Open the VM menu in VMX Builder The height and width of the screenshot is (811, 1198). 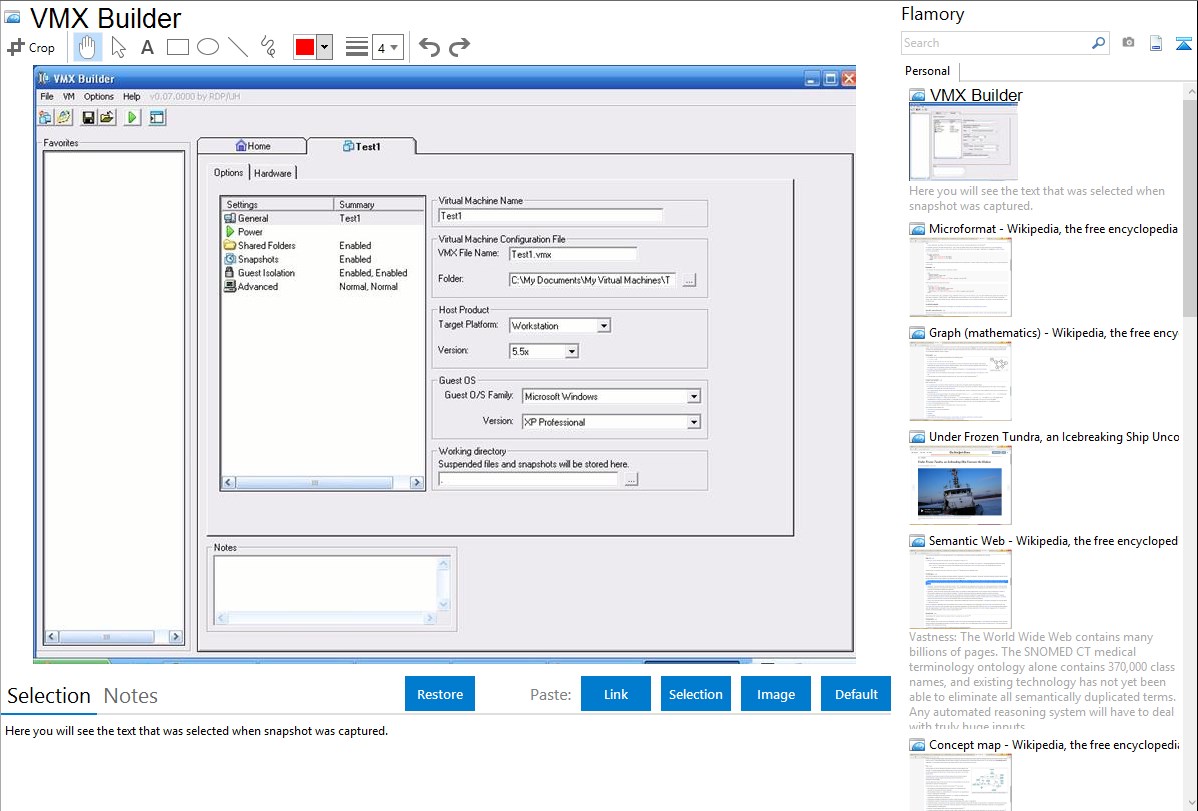(69, 96)
